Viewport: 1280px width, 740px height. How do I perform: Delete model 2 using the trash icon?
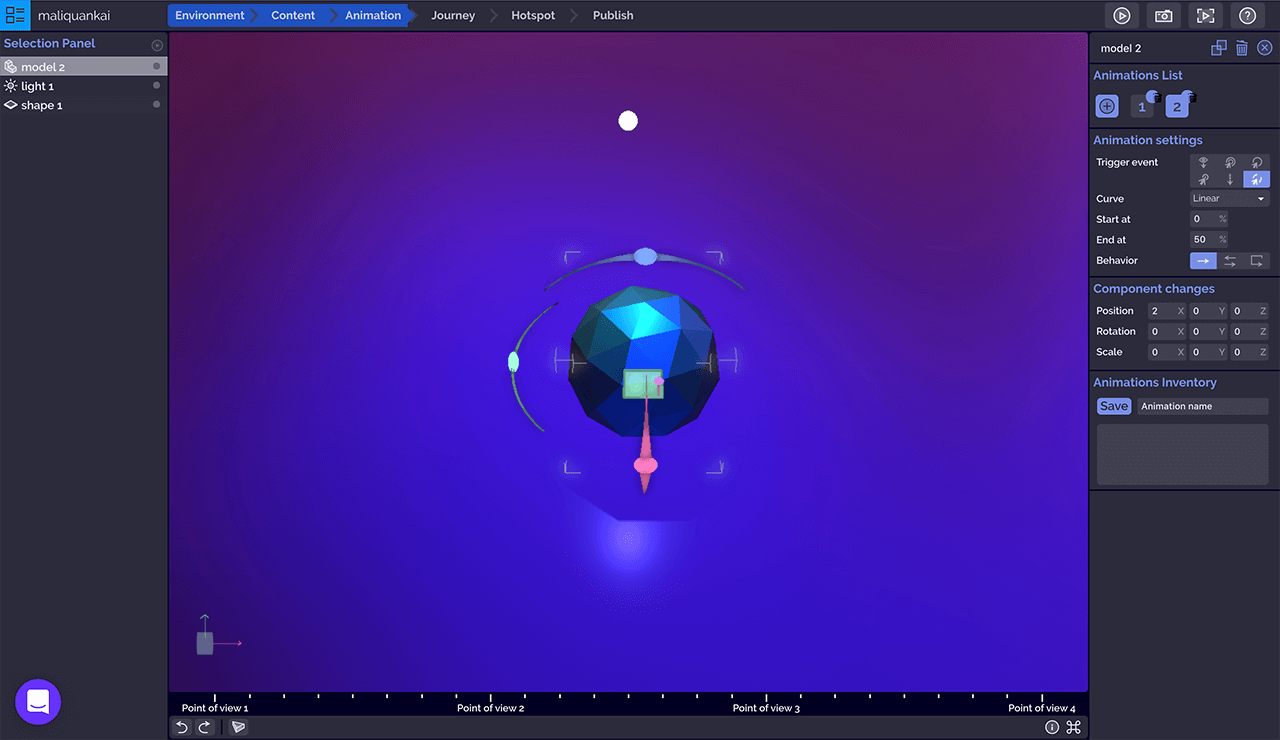[x=1241, y=48]
